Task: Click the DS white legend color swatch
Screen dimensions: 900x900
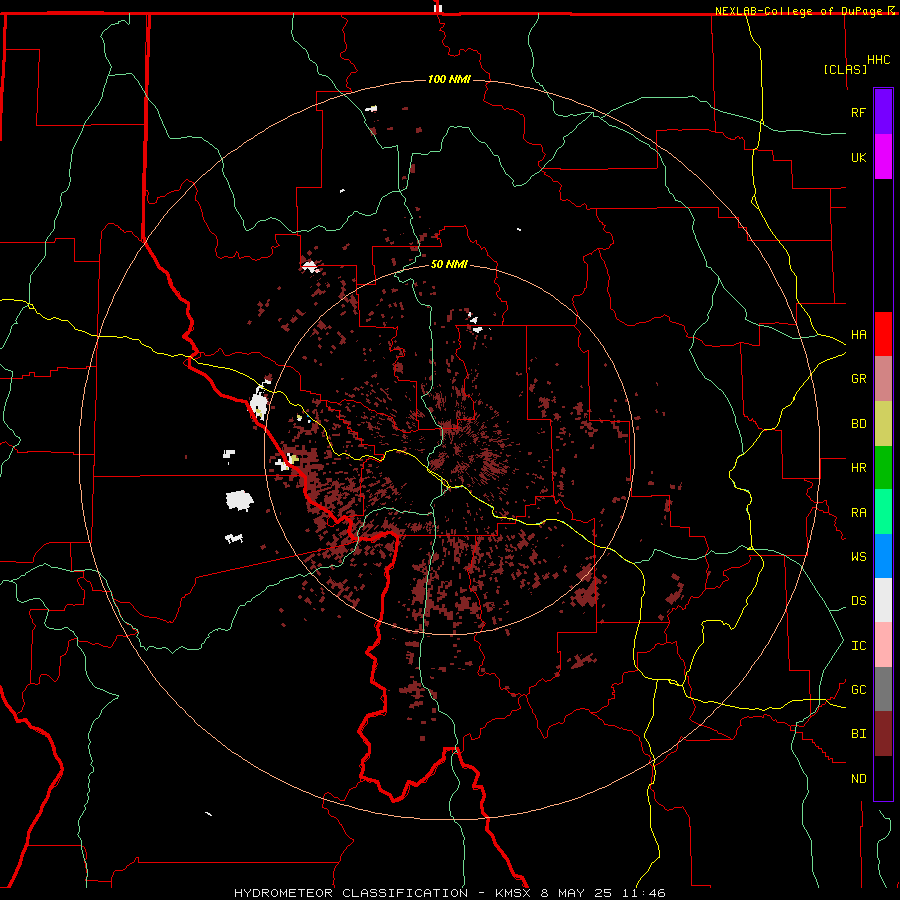Action: pyautogui.click(x=883, y=600)
